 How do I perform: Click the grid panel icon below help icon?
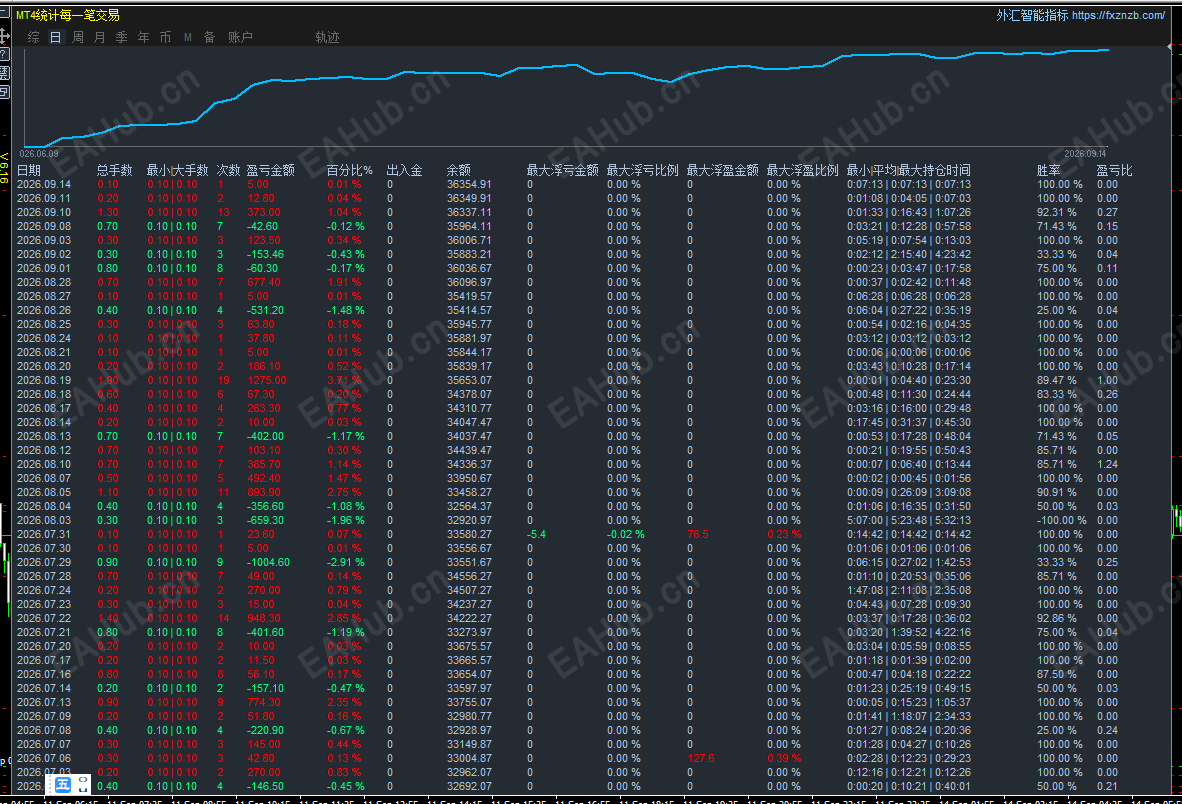4,73
